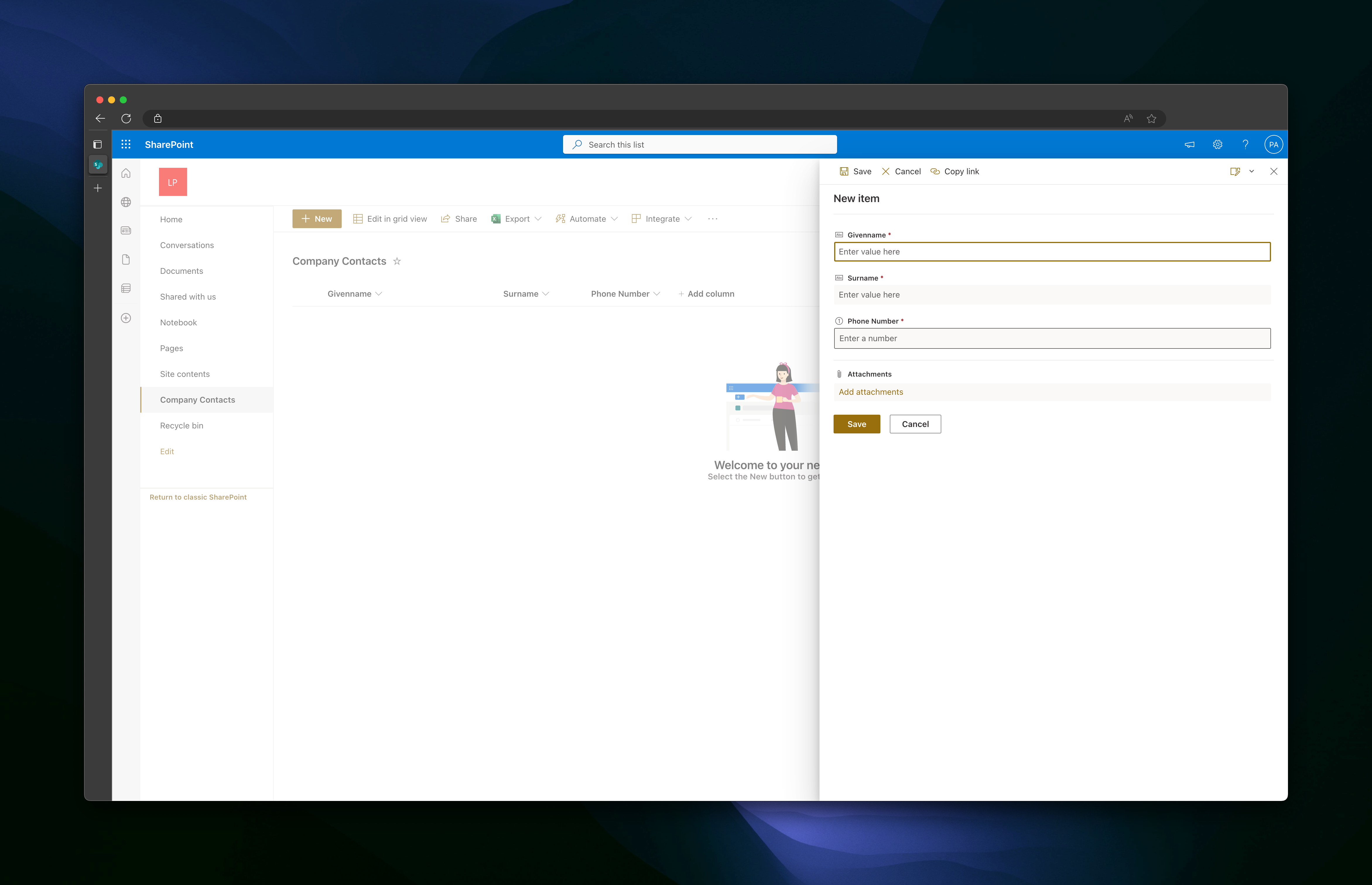Click the Search this list box
The width and height of the screenshot is (1372, 885).
(700, 144)
